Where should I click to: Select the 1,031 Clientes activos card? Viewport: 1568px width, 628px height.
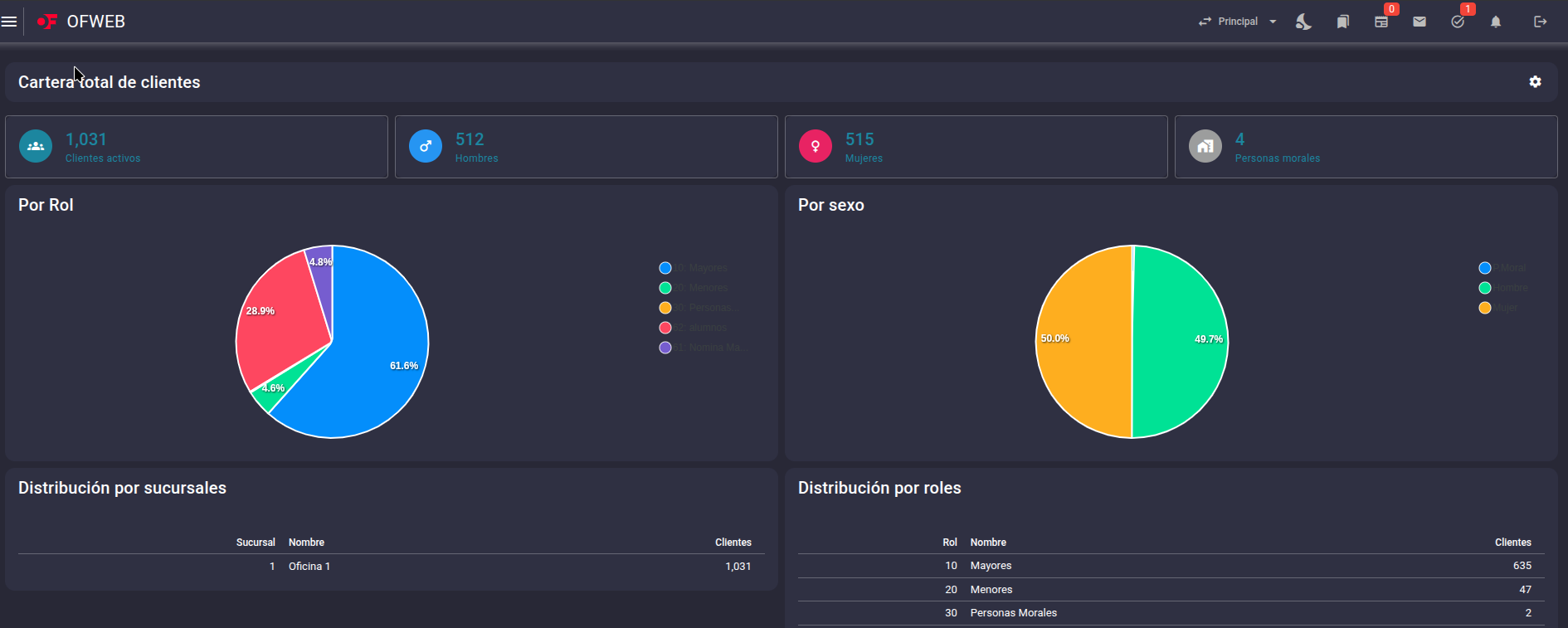pyautogui.click(x=197, y=147)
